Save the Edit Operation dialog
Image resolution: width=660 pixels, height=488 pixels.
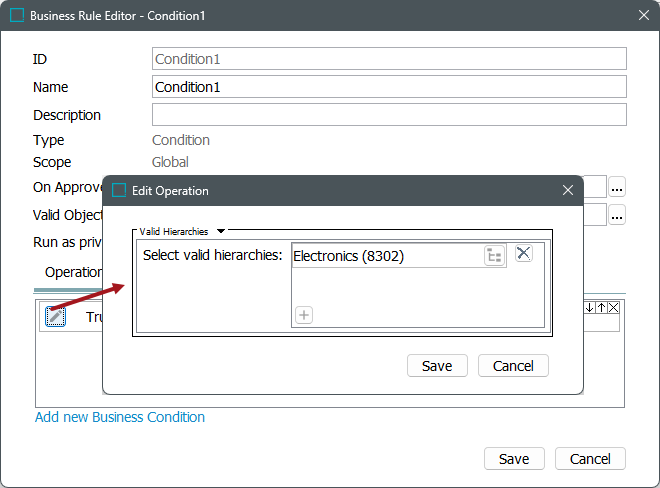coord(437,366)
